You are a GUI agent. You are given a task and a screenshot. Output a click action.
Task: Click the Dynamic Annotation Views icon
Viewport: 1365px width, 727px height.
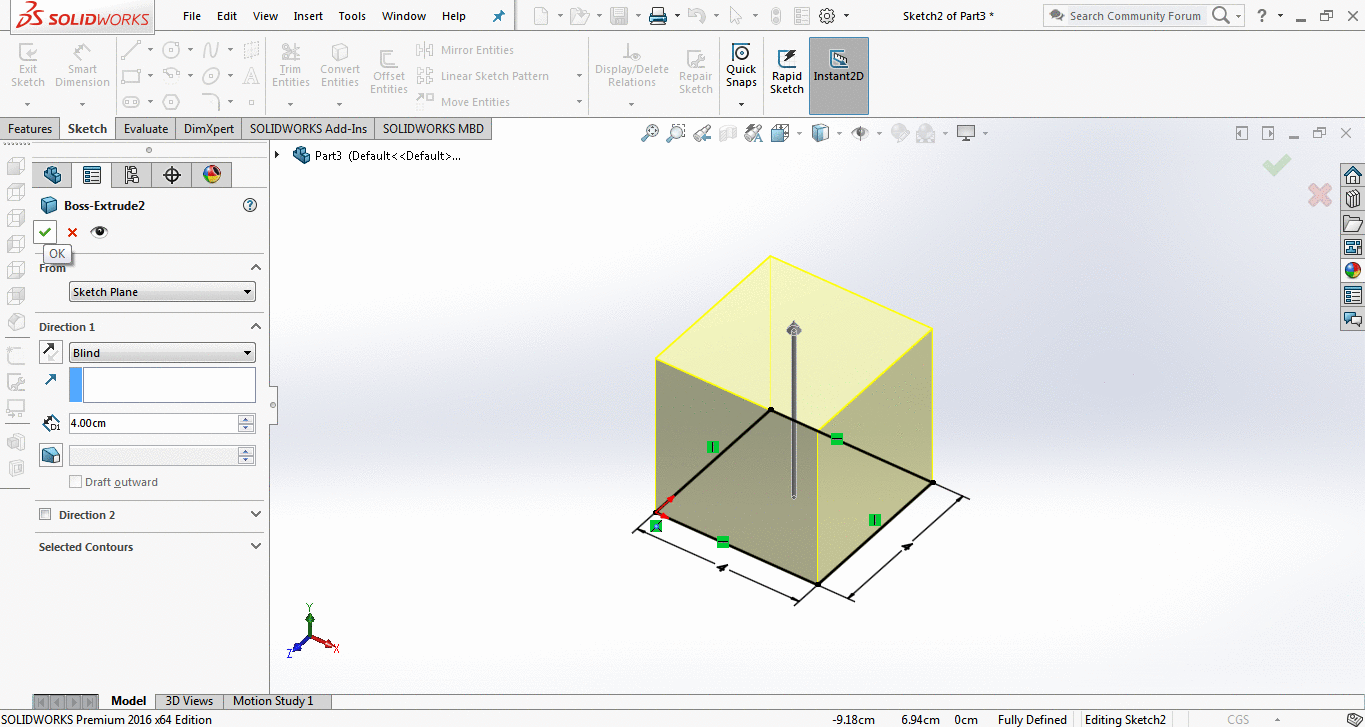754,133
